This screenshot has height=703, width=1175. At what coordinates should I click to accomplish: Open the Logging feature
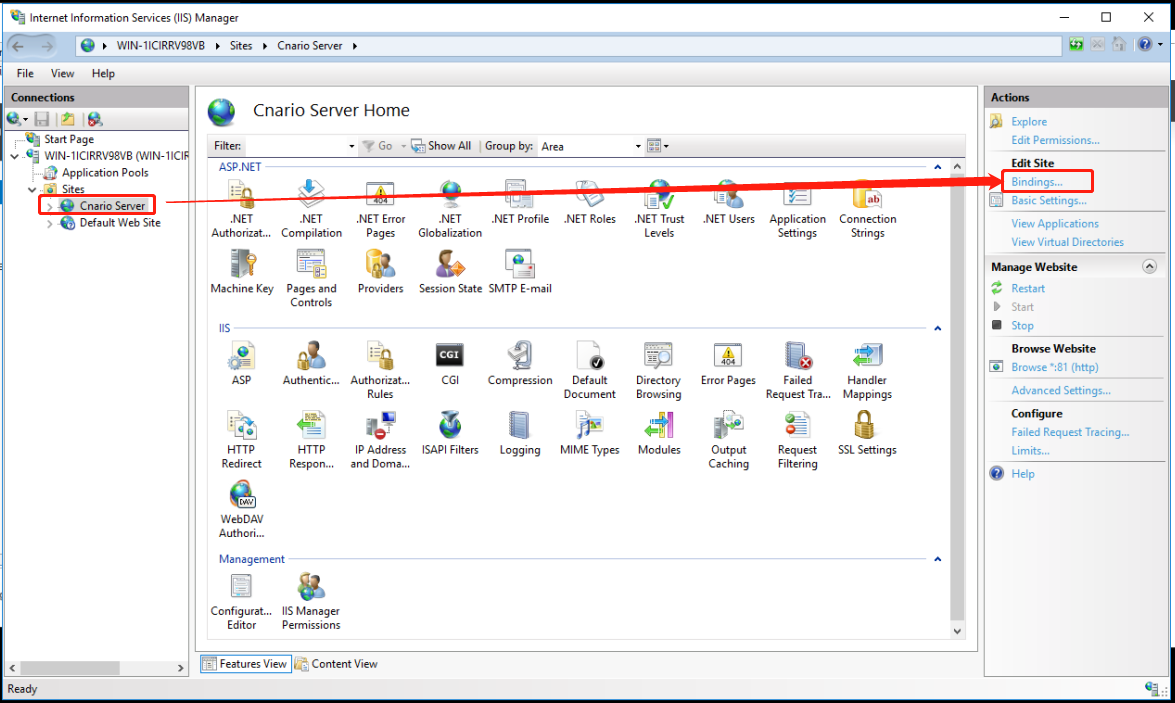[519, 424]
